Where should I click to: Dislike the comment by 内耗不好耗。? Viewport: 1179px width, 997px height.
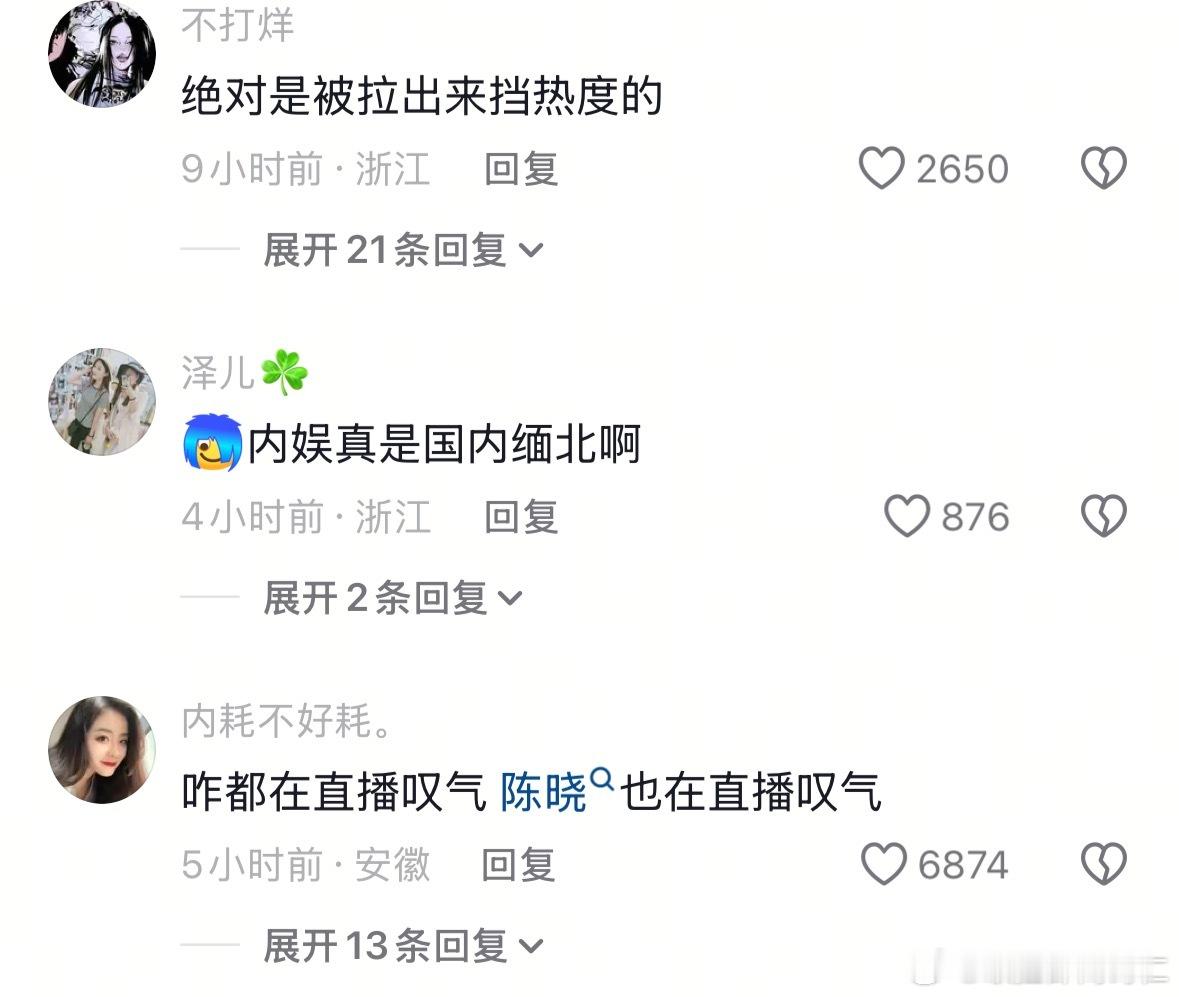[1103, 863]
